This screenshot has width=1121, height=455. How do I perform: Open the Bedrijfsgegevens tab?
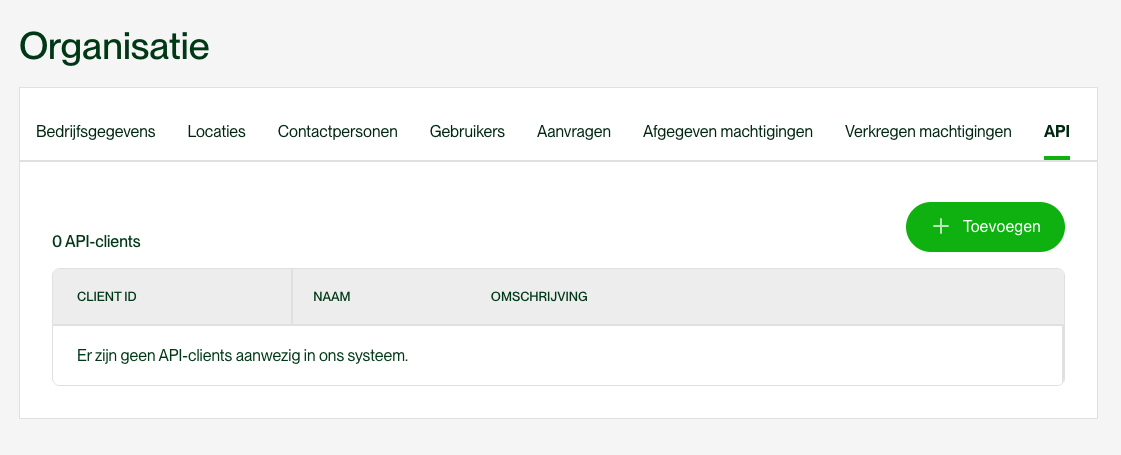[x=96, y=132]
